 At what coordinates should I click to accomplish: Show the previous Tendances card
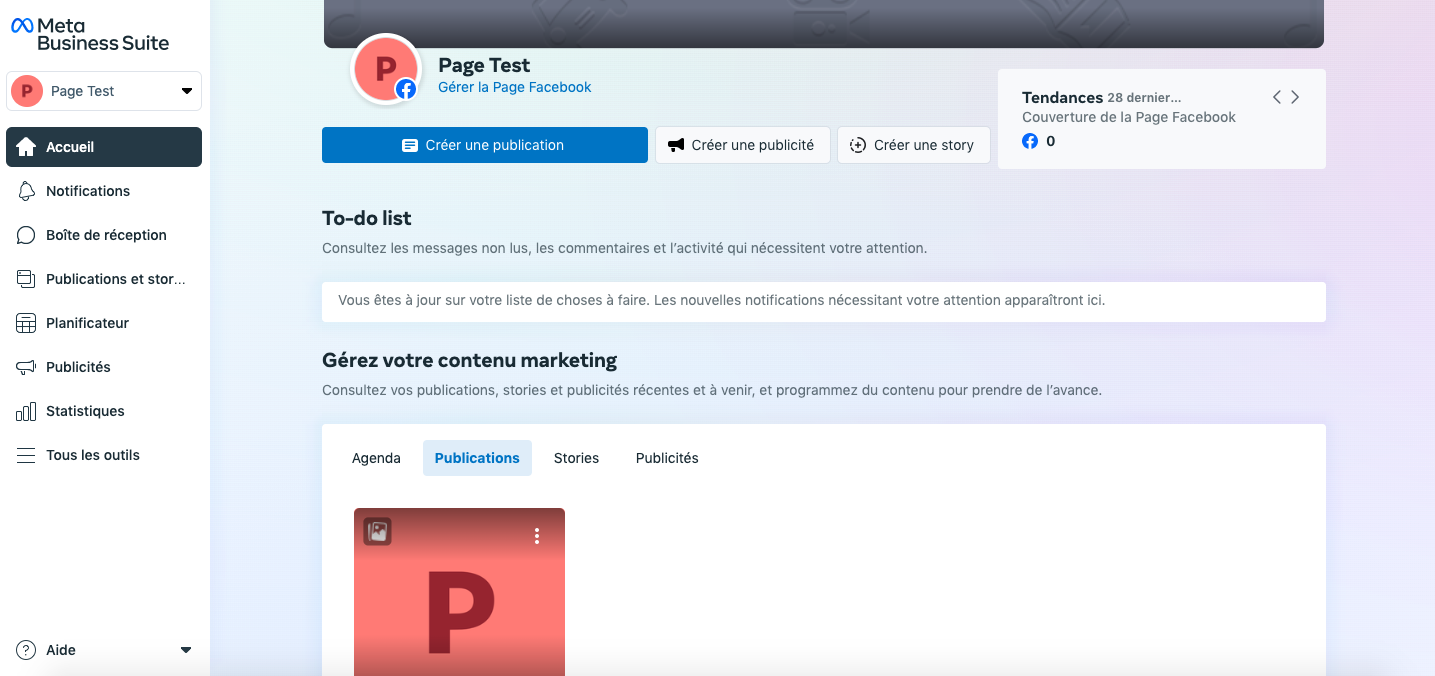1277,97
